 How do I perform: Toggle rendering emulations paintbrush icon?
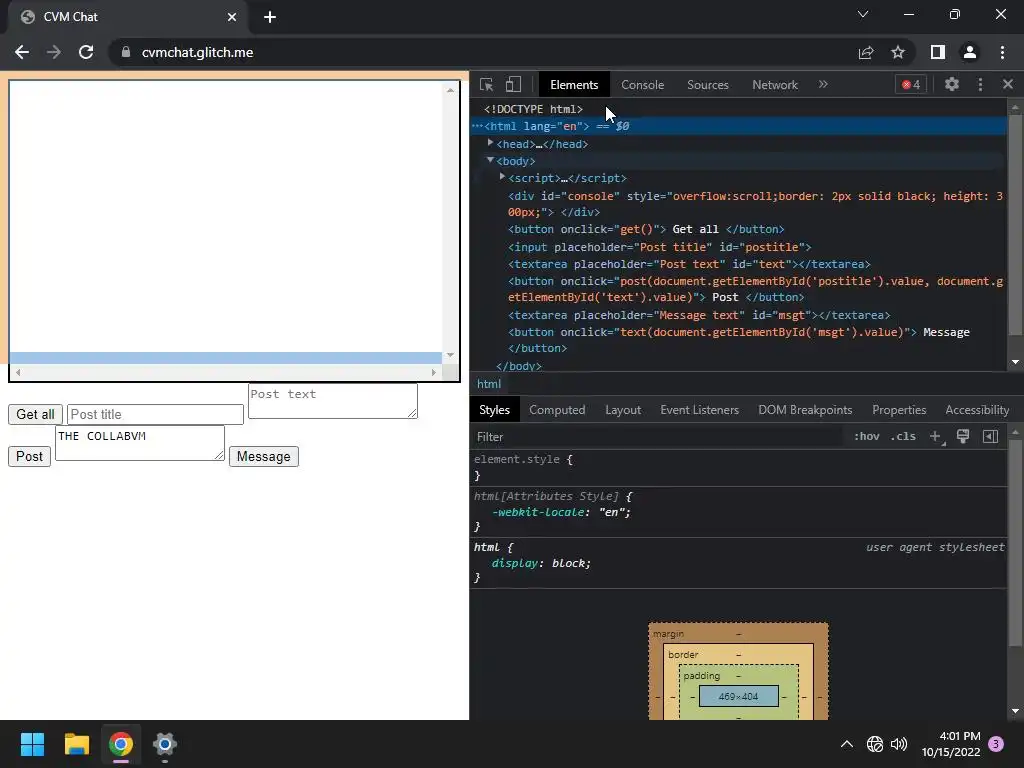tap(963, 436)
